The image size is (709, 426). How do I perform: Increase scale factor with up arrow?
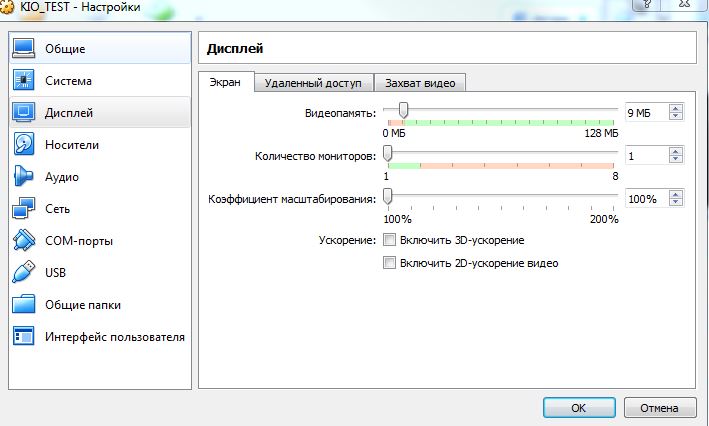677,193
